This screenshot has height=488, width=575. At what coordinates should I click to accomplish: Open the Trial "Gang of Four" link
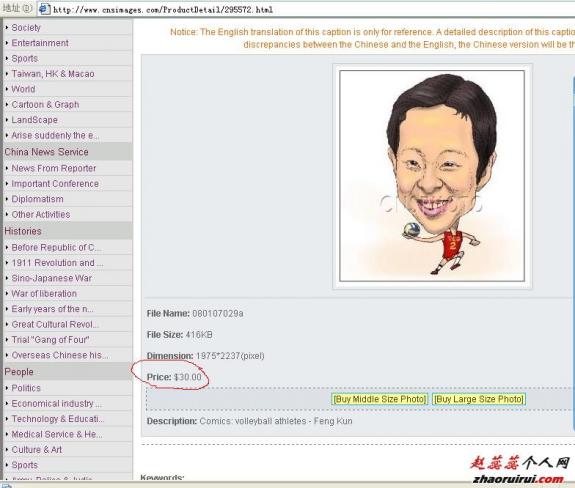click(50, 340)
